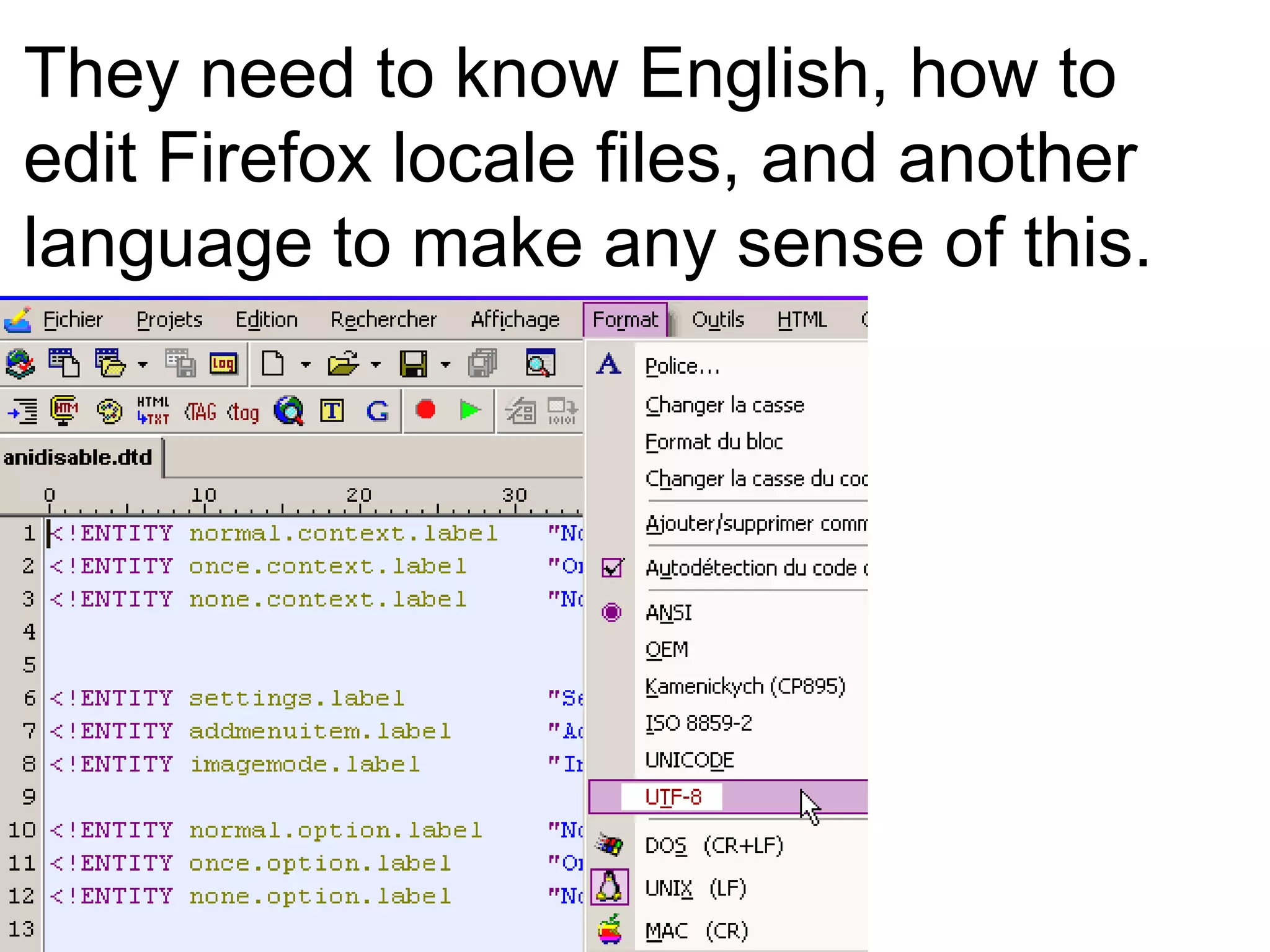Click the greyed-out binary 10101 icon
1270x952 pixels.
click(x=562, y=411)
